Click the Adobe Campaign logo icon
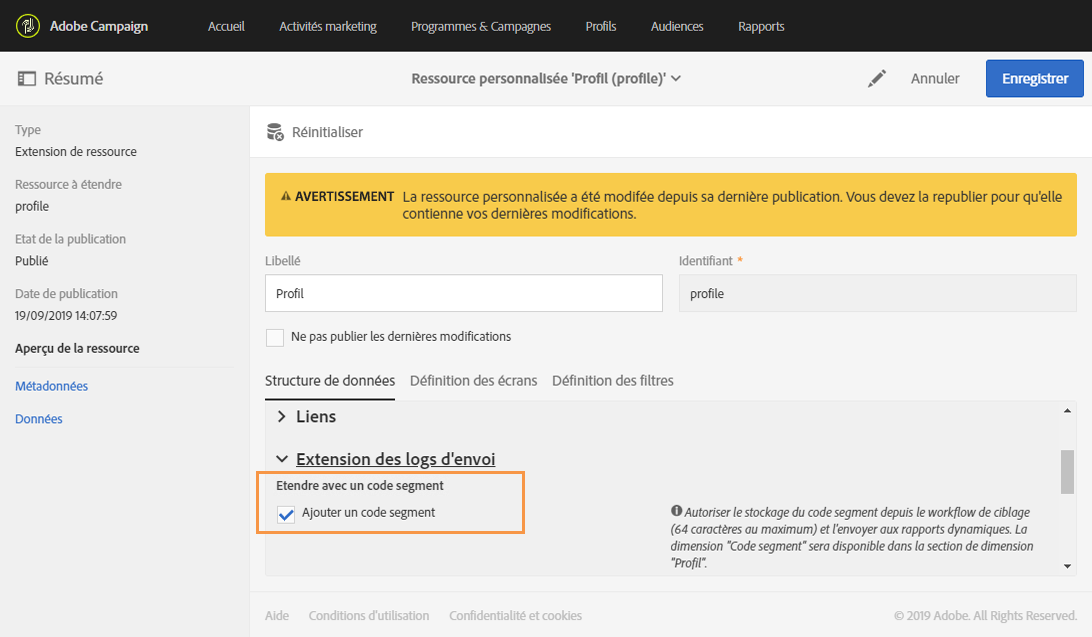 click(x=28, y=26)
